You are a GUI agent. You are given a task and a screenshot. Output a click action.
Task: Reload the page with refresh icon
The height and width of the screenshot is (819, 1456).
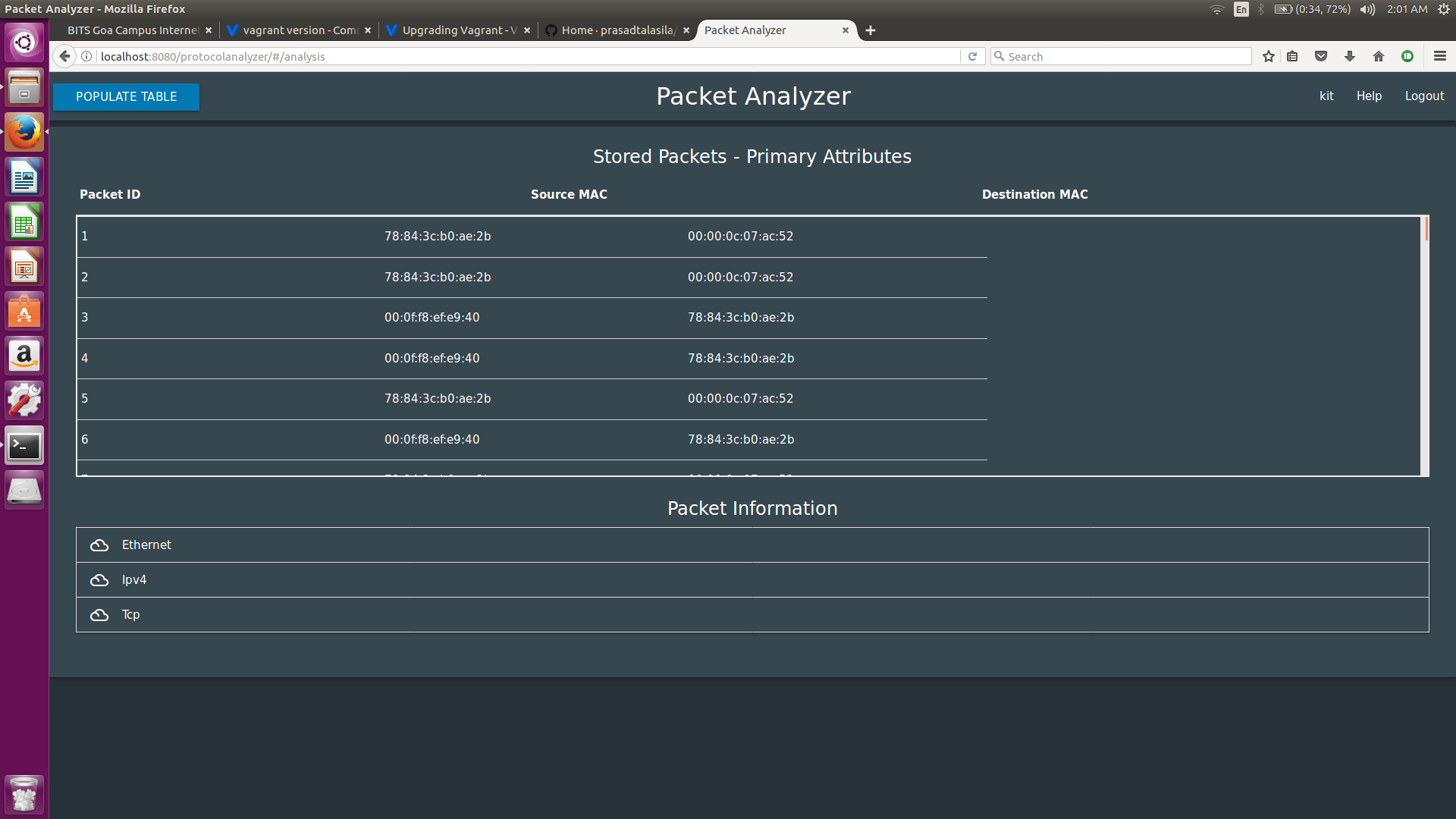click(x=972, y=56)
